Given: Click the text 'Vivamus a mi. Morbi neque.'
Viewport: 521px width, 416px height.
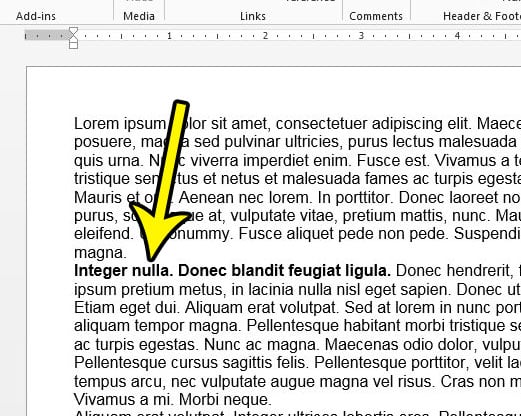Looking at the screenshot, I should pyautogui.click(x=173, y=399).
